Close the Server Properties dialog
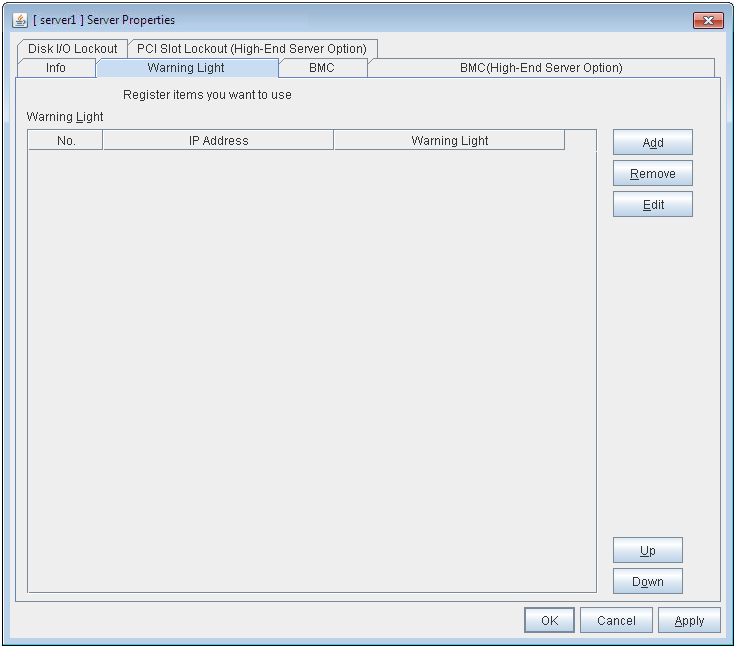 coord(708,21)
